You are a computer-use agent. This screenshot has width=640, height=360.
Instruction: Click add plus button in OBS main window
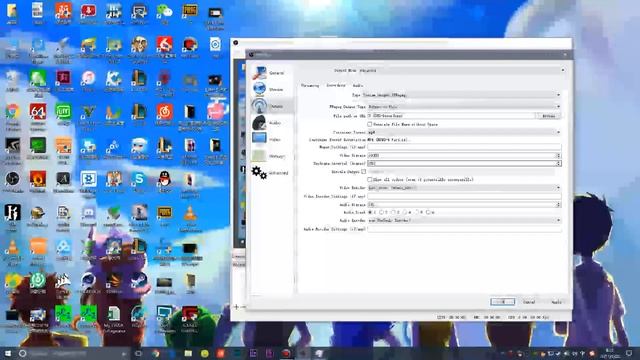236,307
